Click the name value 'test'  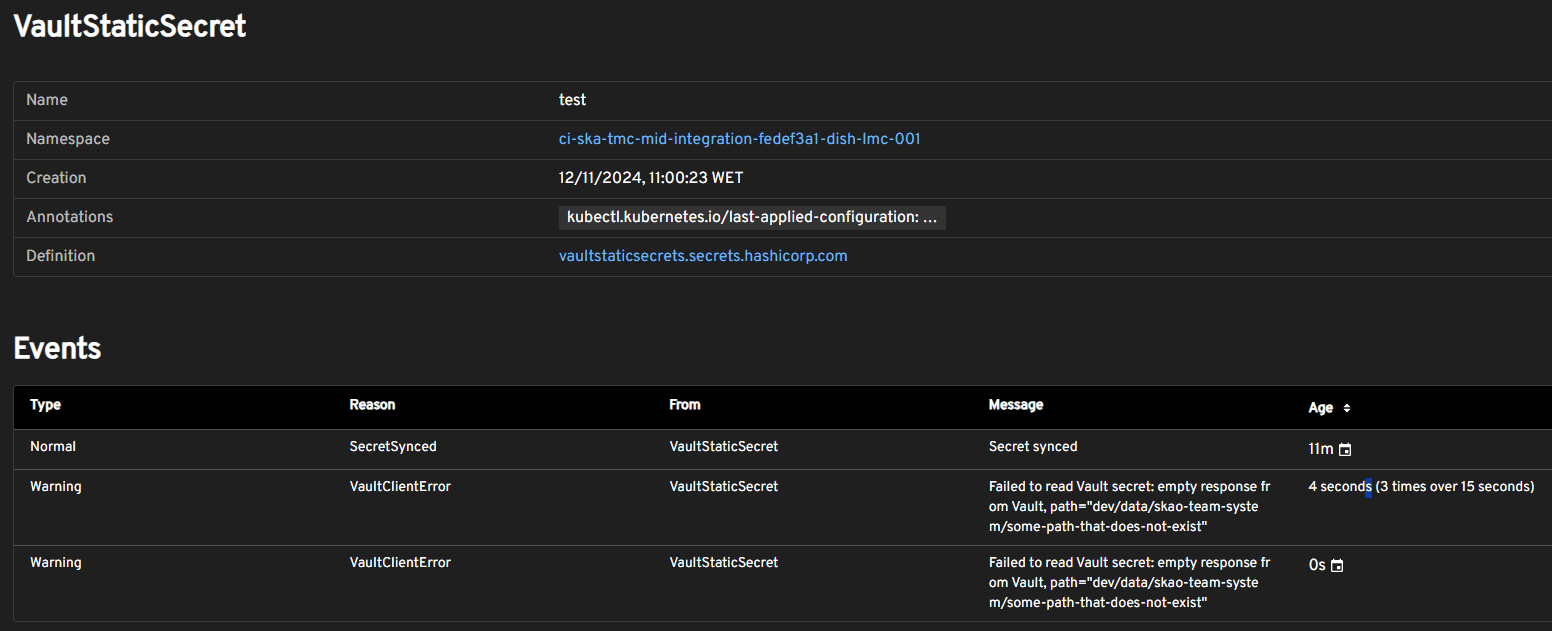click(572, 100)
